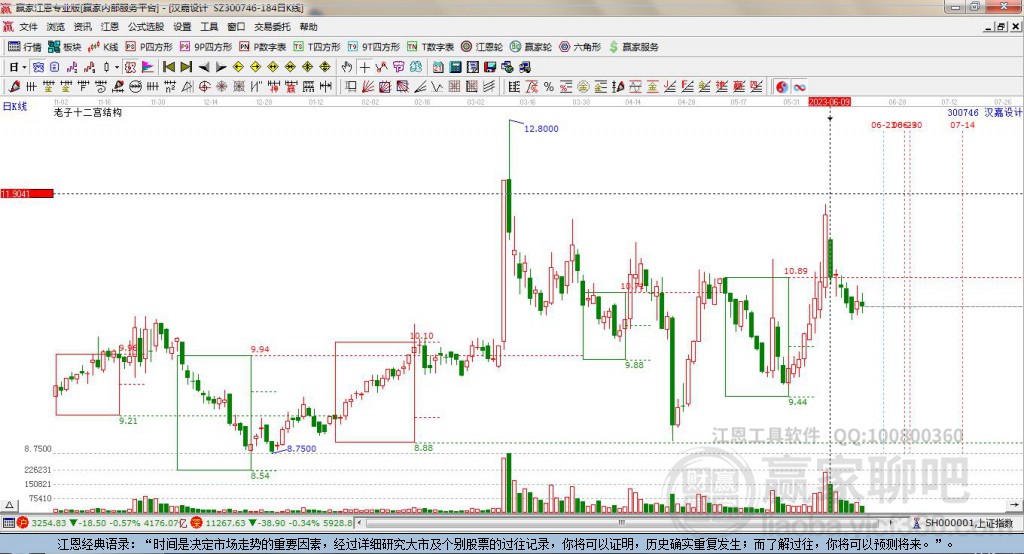Screen dimensions: 1024x554
Task: Click the right arrow button beside the chart
Action: [x=1014, y=505]
